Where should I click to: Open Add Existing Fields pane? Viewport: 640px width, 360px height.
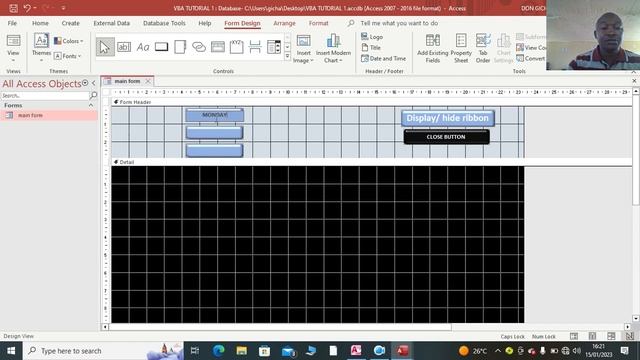click(x=433, y=49)
